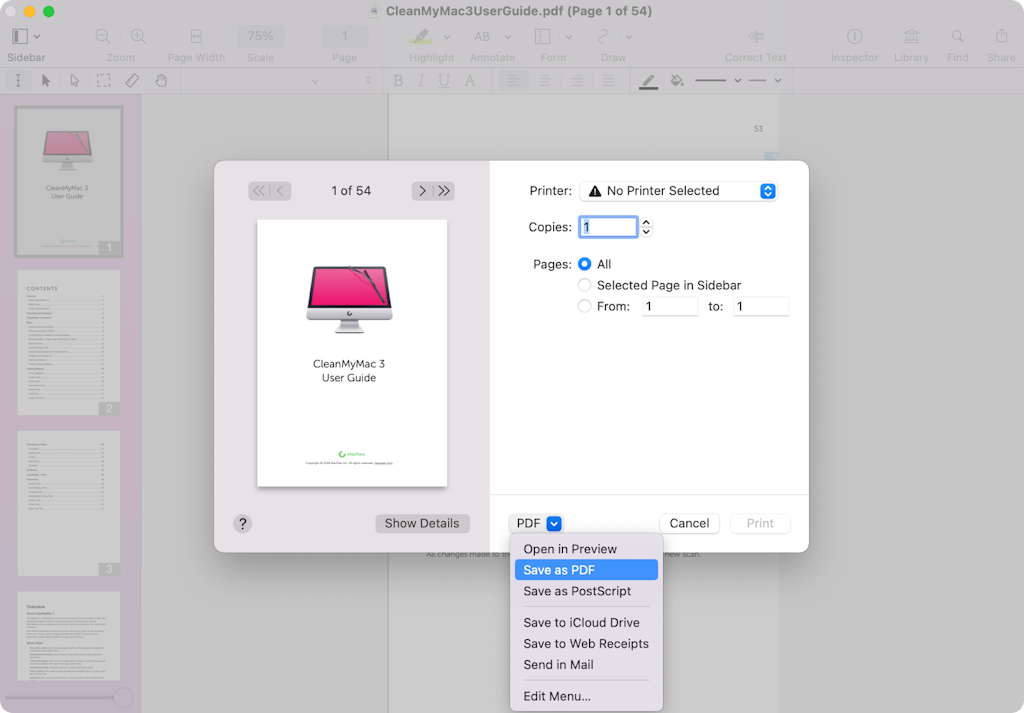Select the All pages radio button
The height and width of the screenshot is (713, 1024).
pyautogui.click(x=583, y=264)
